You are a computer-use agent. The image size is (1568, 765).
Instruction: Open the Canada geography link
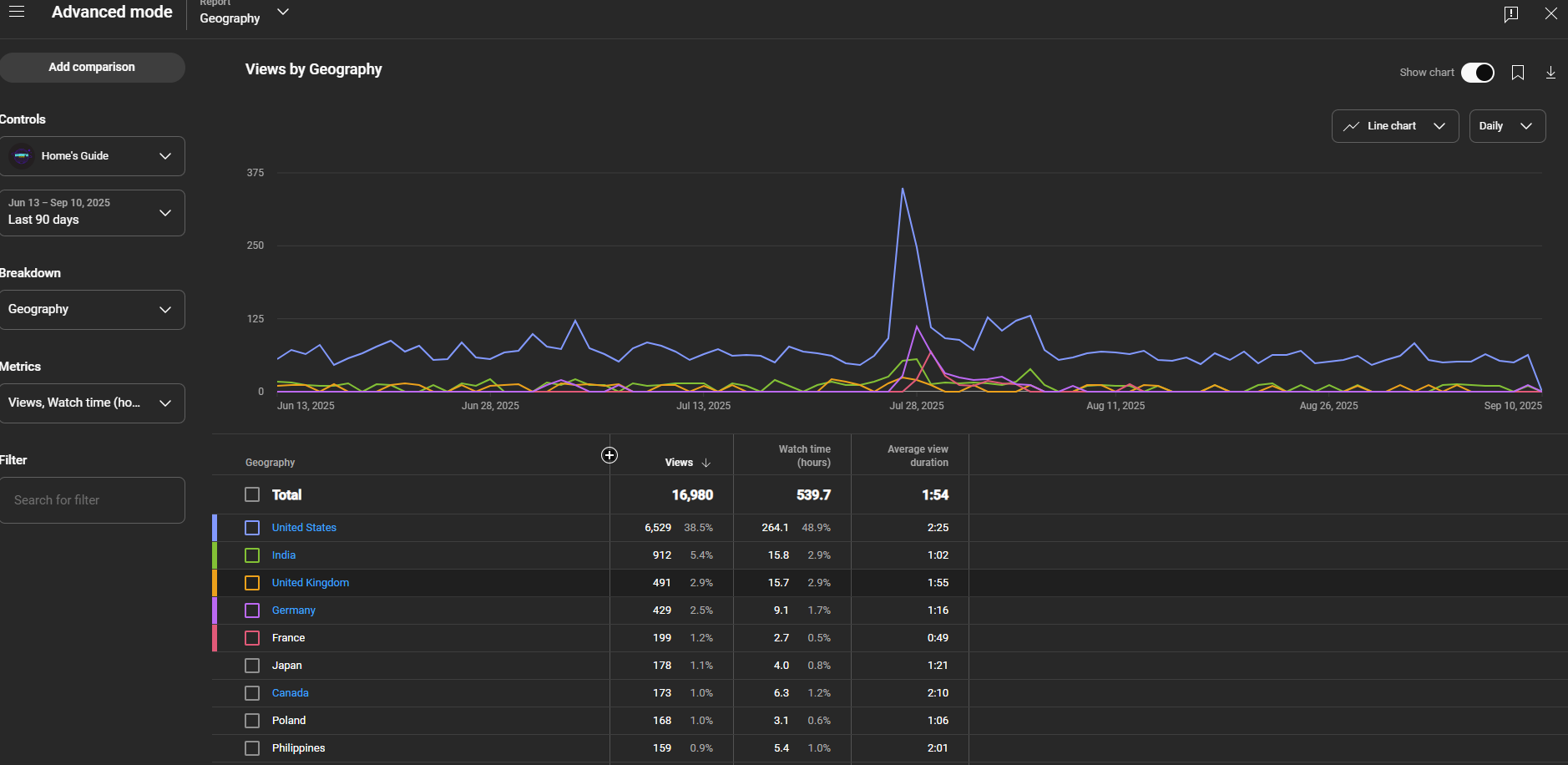click(x=291, y=693)
